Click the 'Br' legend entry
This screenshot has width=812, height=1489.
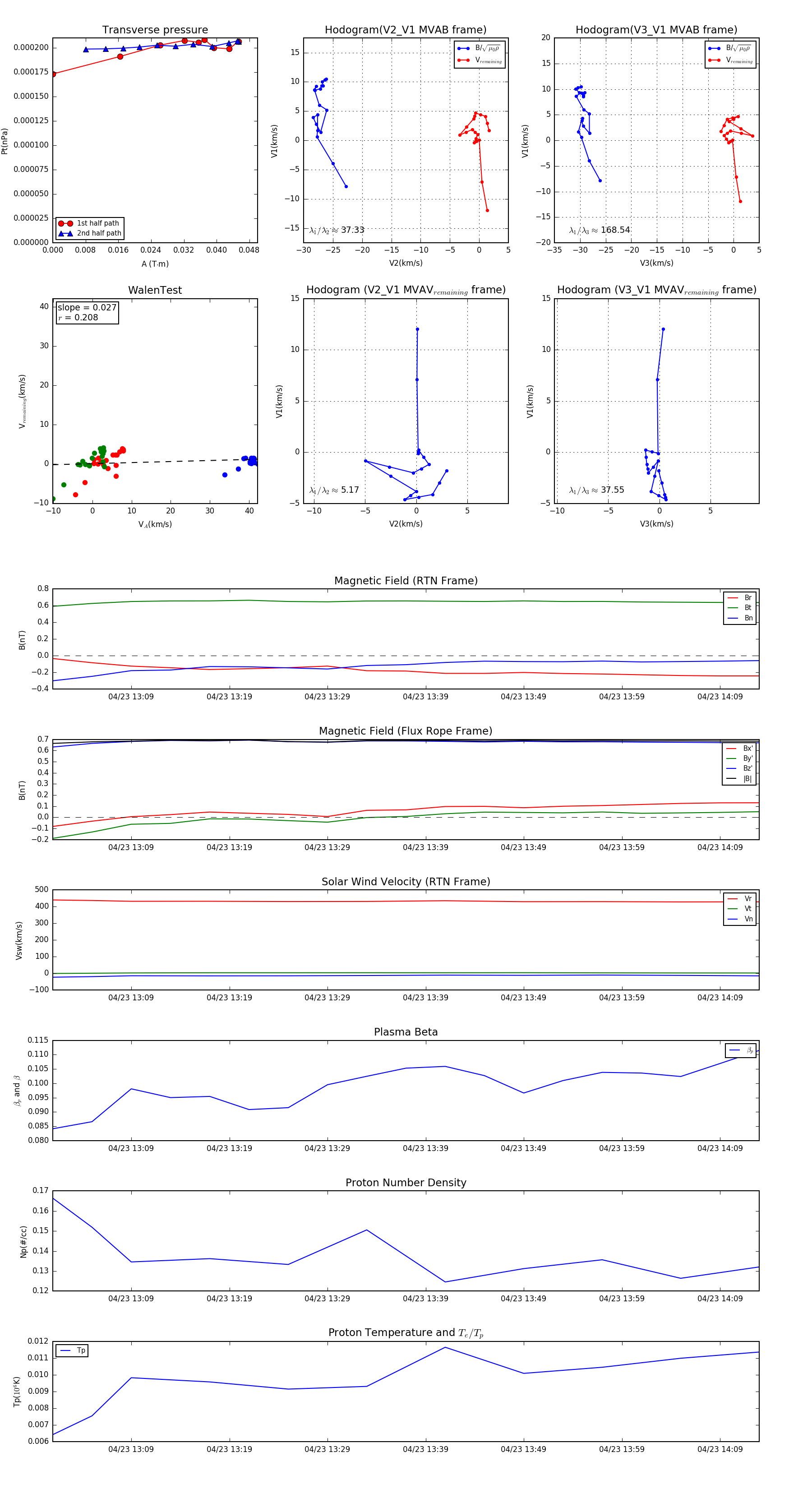[x=740, y=598]
